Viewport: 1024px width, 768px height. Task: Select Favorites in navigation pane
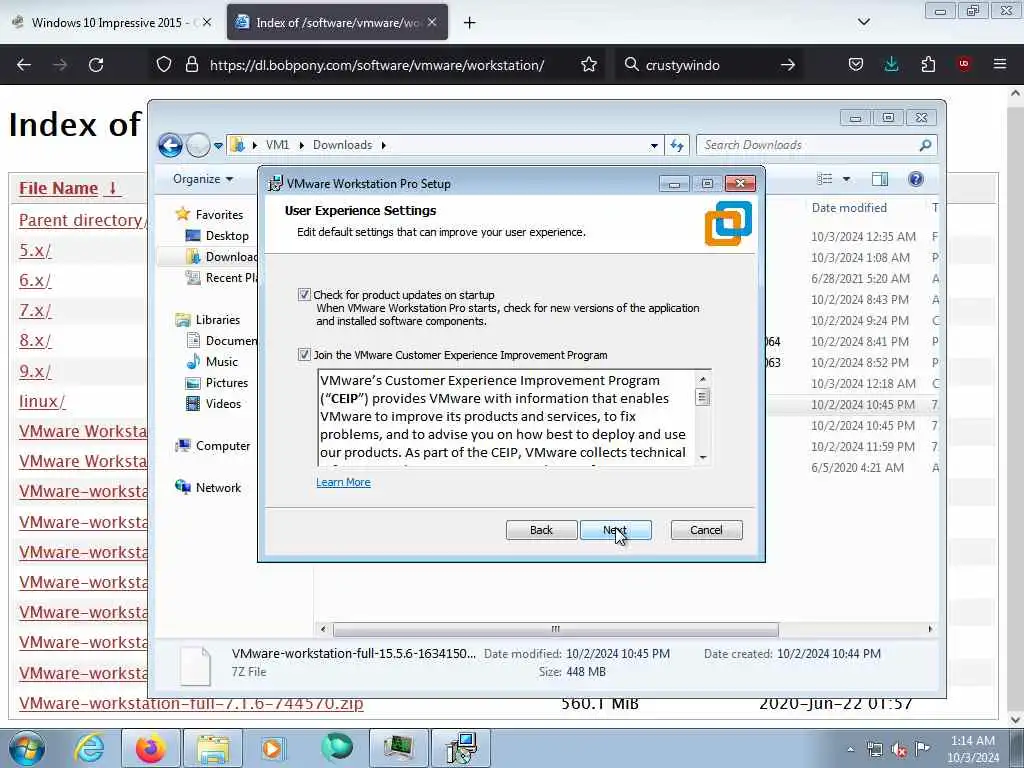tap(219, 214)
